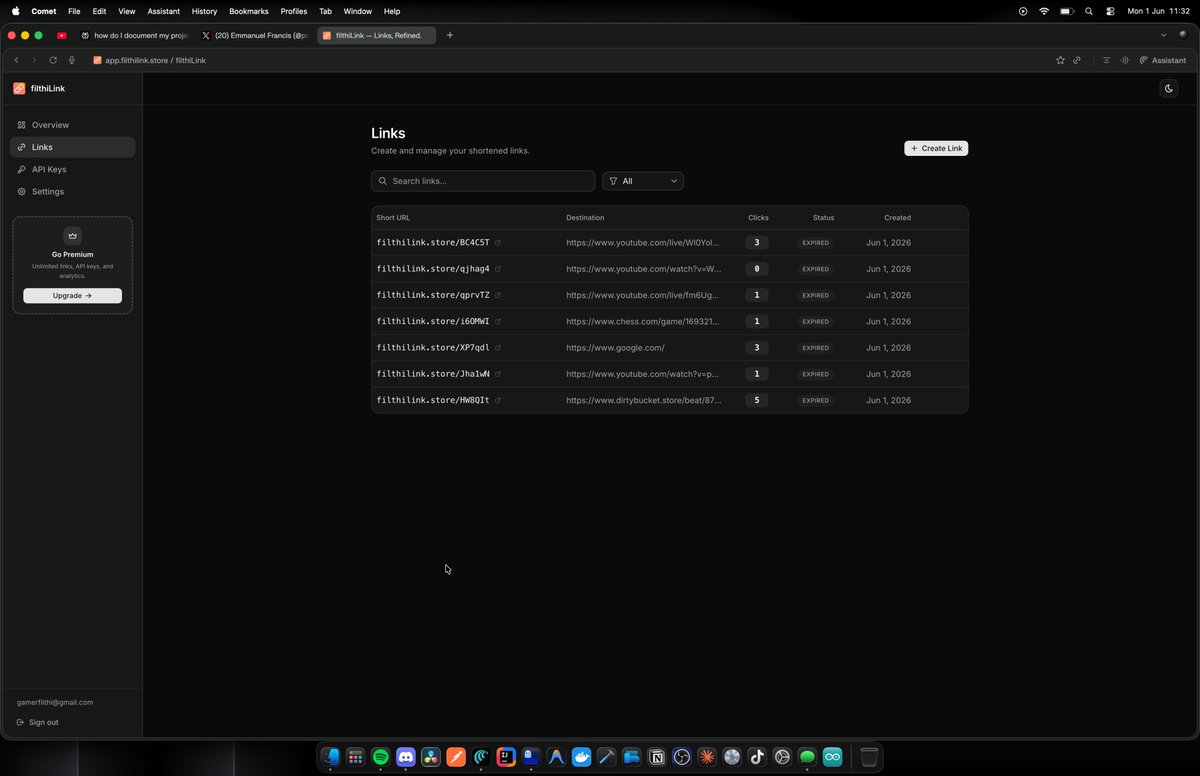Open the 'All' status filter dropdown
This screenshot has height=776, width=1200.
pos(643,181)
